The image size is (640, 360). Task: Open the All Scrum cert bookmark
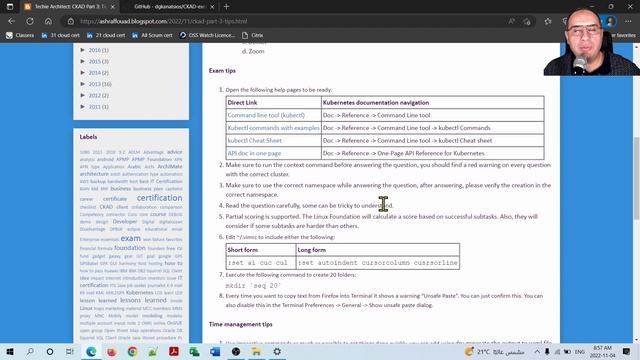(152, 35)
